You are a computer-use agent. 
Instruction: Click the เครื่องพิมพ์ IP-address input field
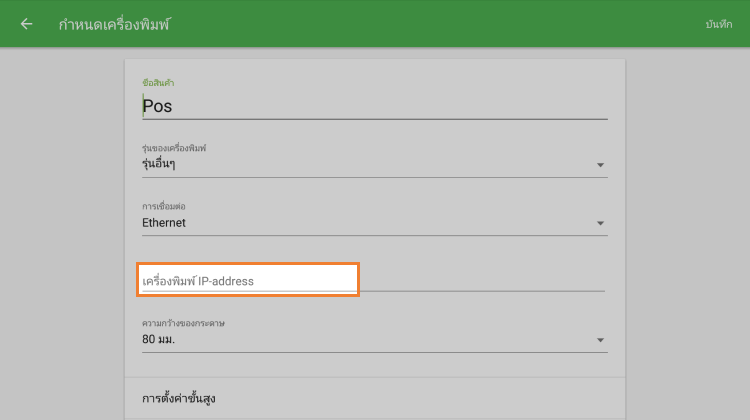click(248, 281)
